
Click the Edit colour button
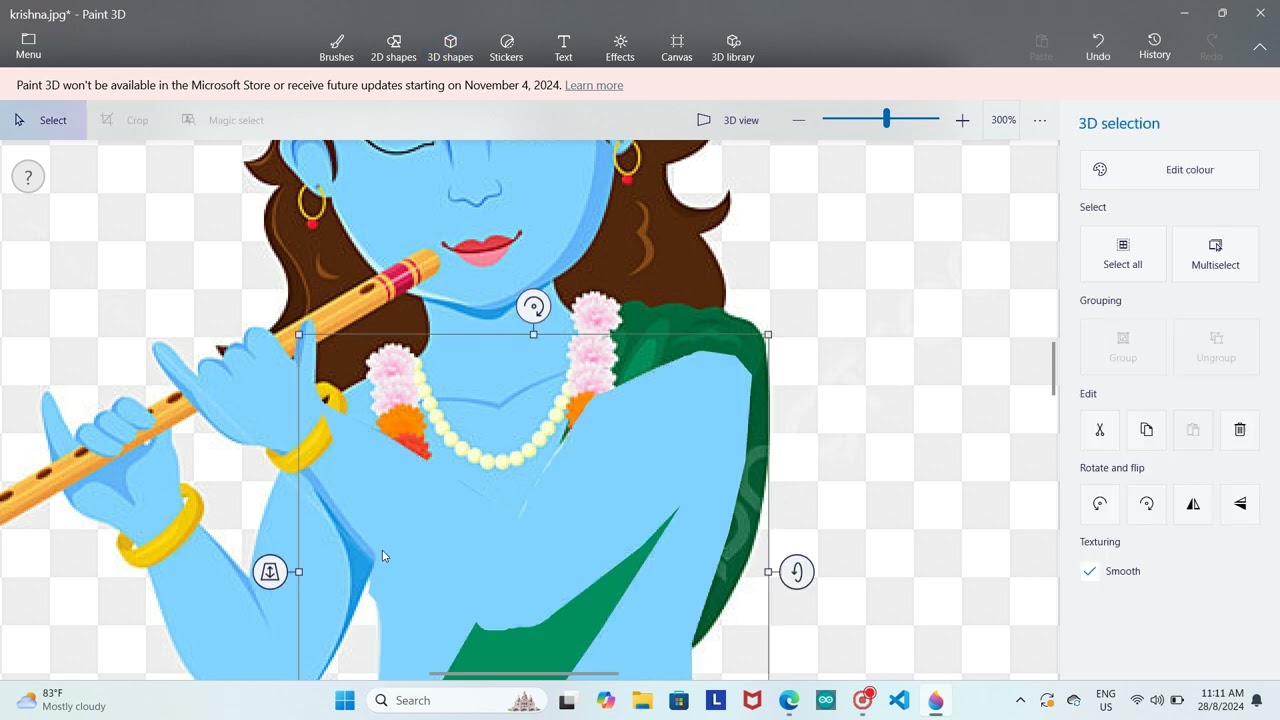pos(1169,170)
